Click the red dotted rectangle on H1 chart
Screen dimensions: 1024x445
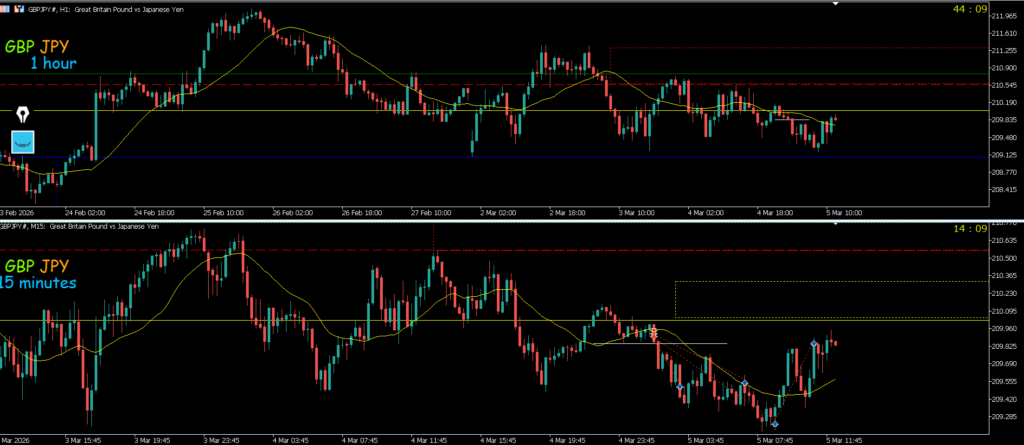click(760, 48)
